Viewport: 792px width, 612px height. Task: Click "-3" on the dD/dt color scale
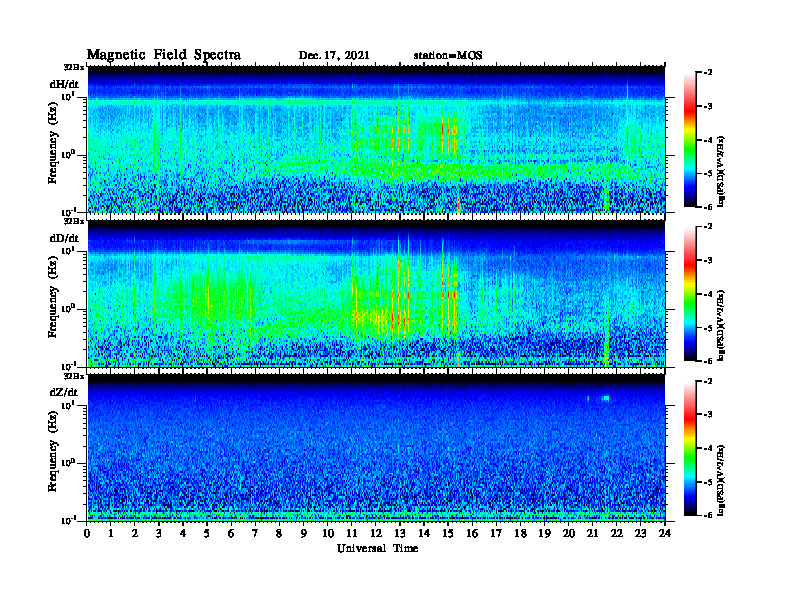(x=708, y=260)
